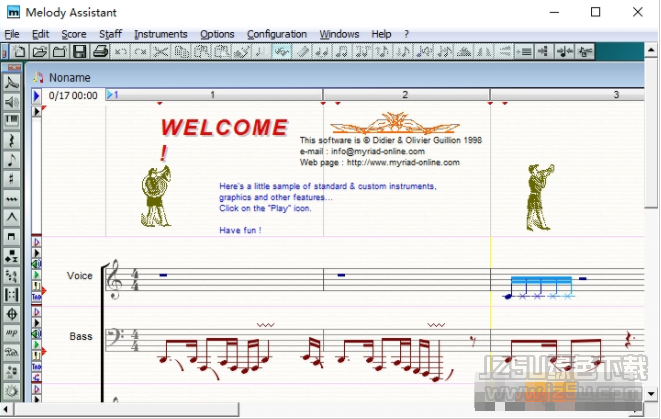Screen dimensions: 661x419
Task: Click measure 3 in the ruler
Action: 616,95
